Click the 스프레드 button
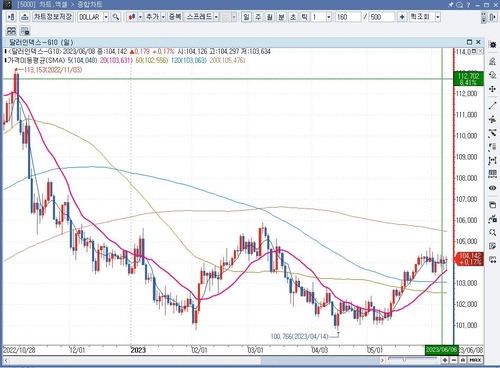The width and height of the screenshot is (500, 368). click(199, 17)
